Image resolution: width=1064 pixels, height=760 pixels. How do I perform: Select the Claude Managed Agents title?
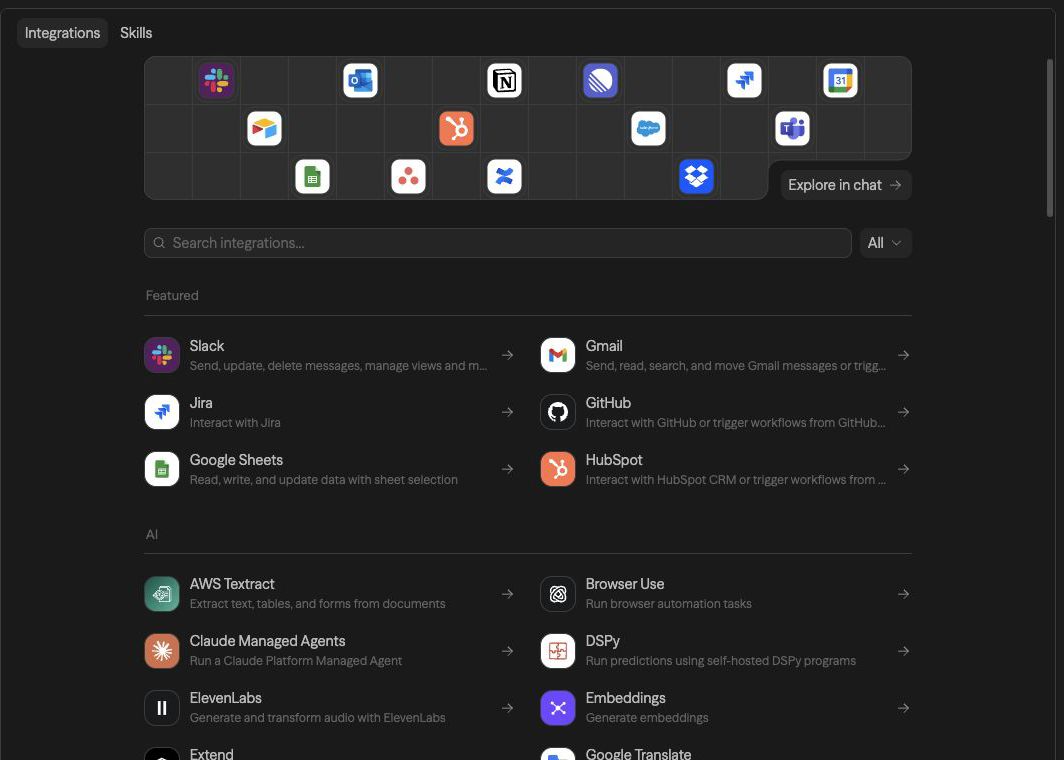[267, 641]
